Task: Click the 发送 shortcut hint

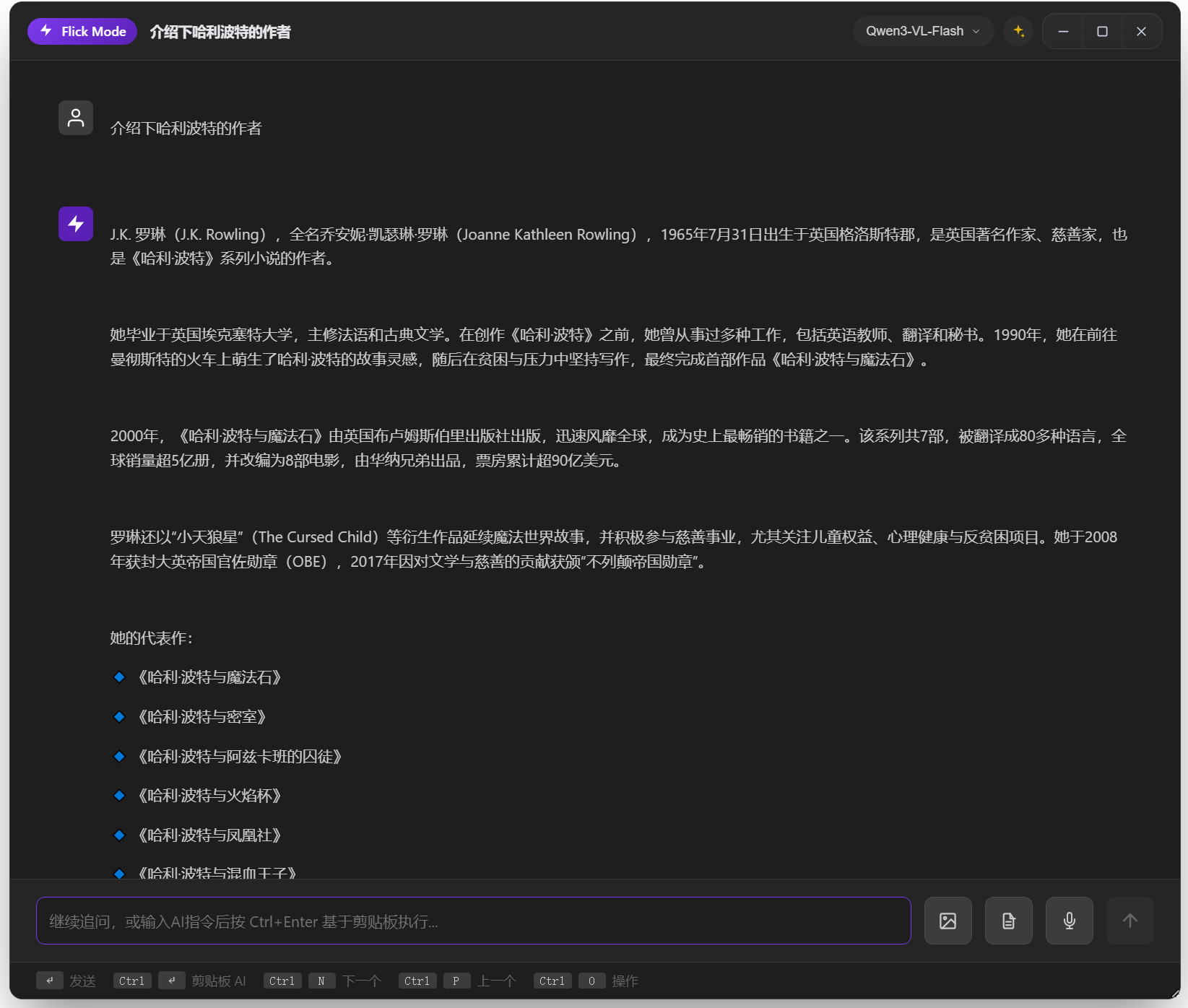Action: (66, 981)
